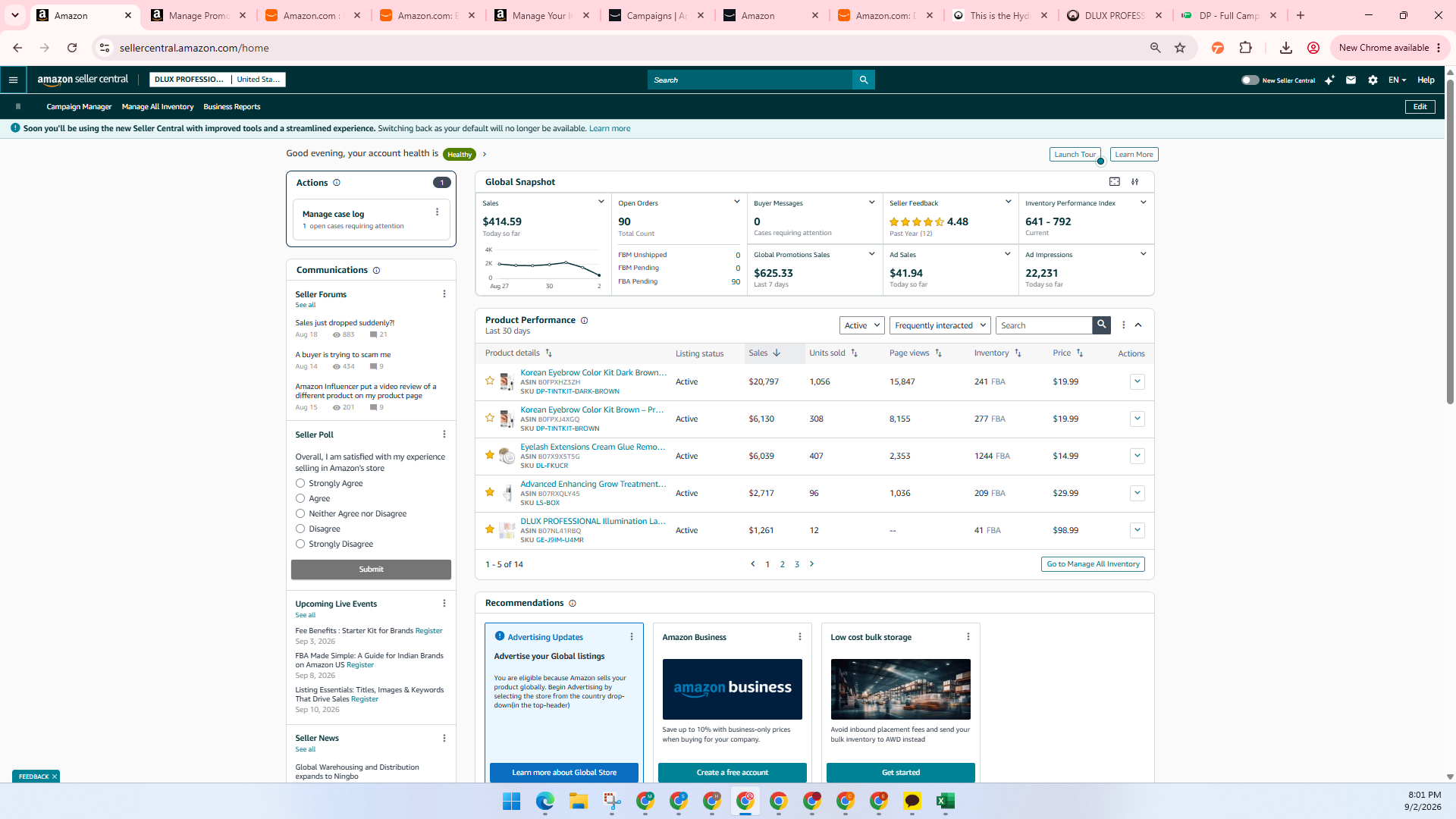Go to page 2 of products

point(782,564)
